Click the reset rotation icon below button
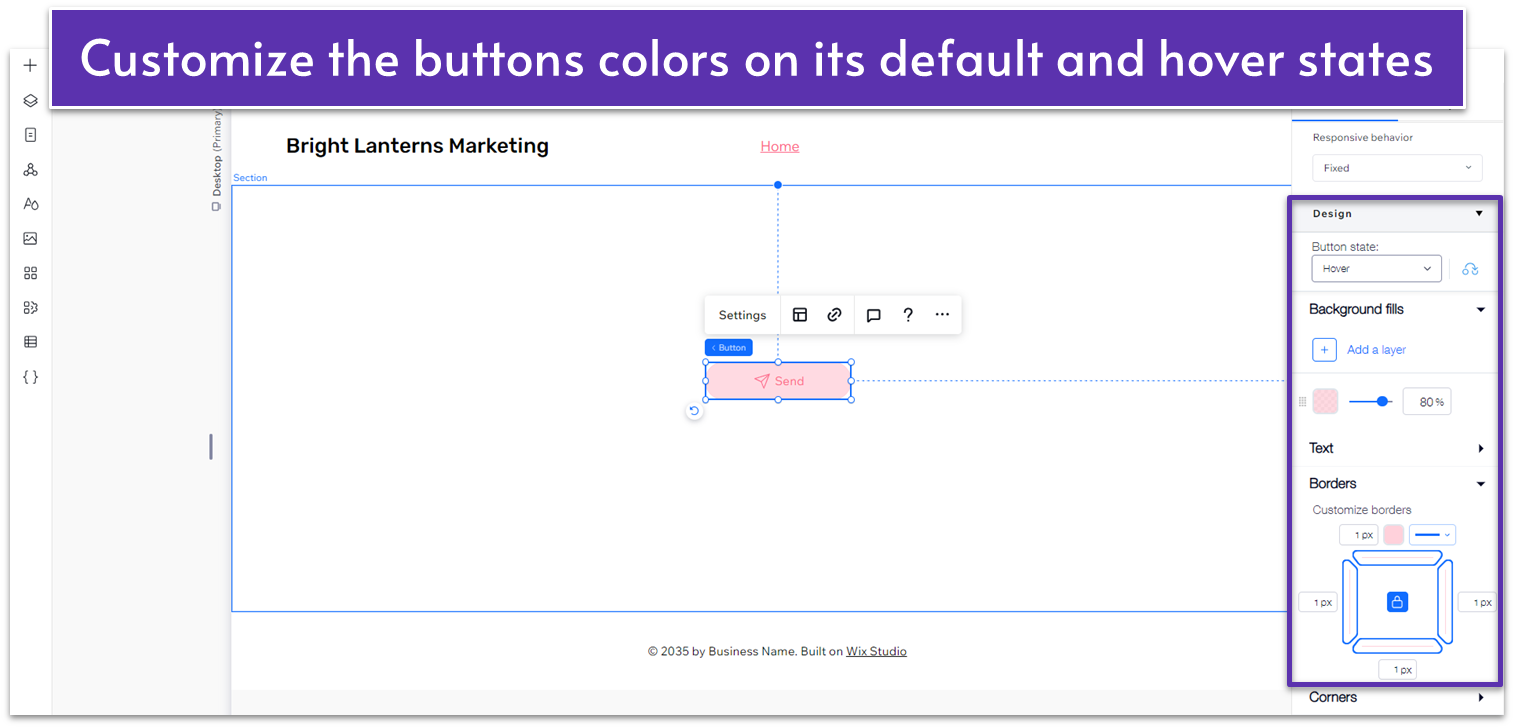The height and width of the screenshot is (728, 1514). [694, 411]
